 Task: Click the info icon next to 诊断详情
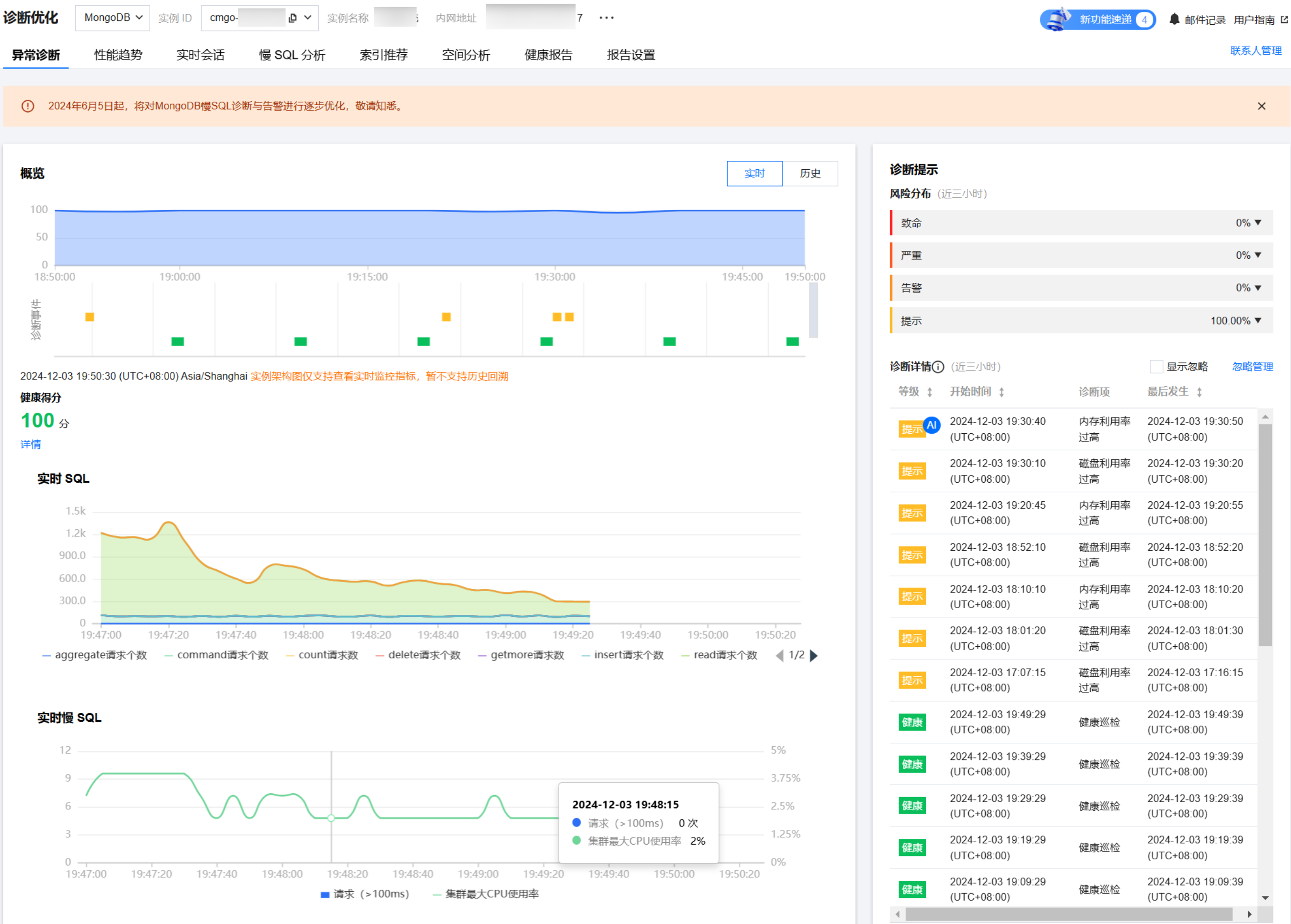(938, 367)
